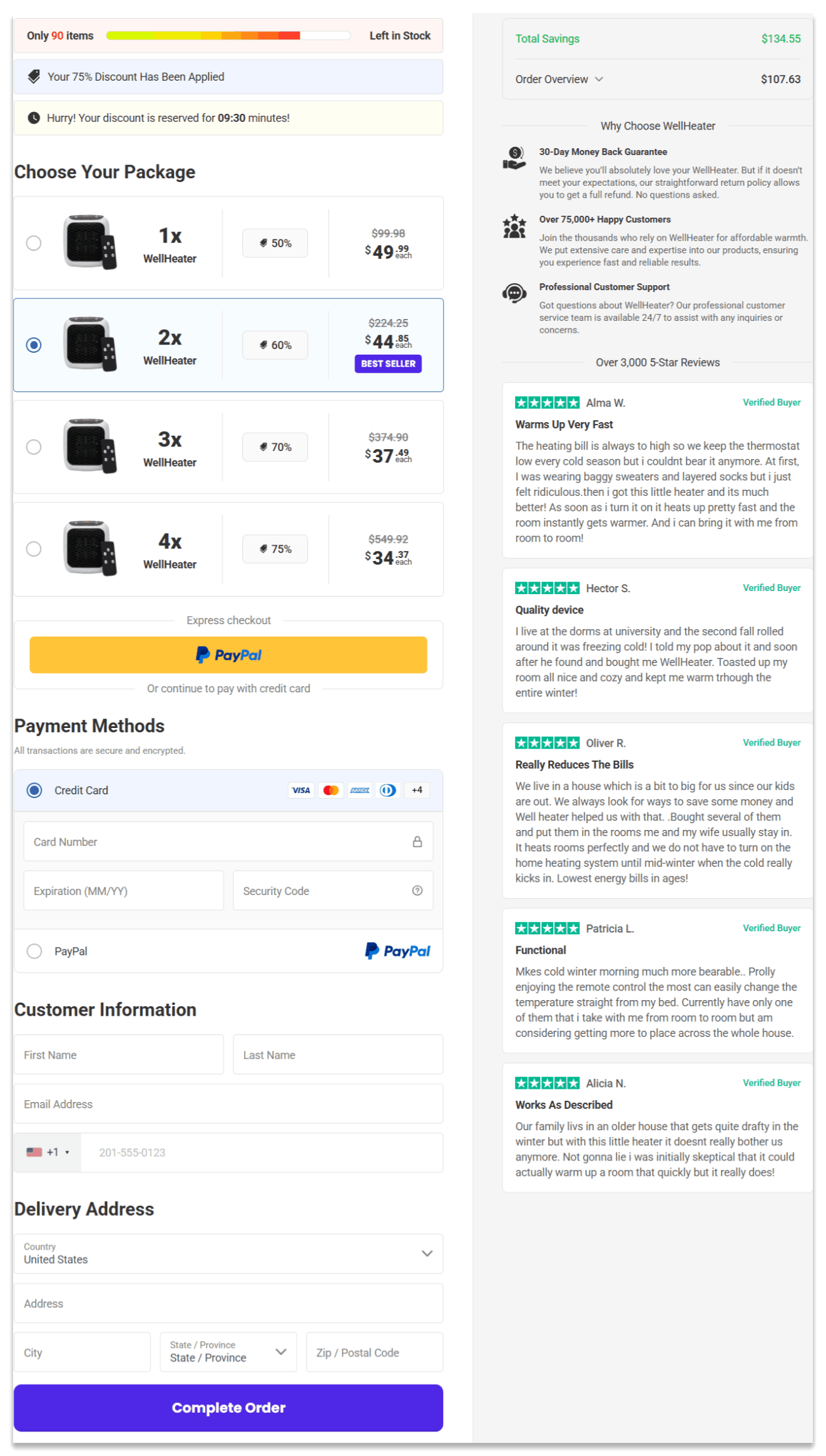Click the Zip / Postal Code field
Screen dimensions: 826x1456
point(374,1352)
